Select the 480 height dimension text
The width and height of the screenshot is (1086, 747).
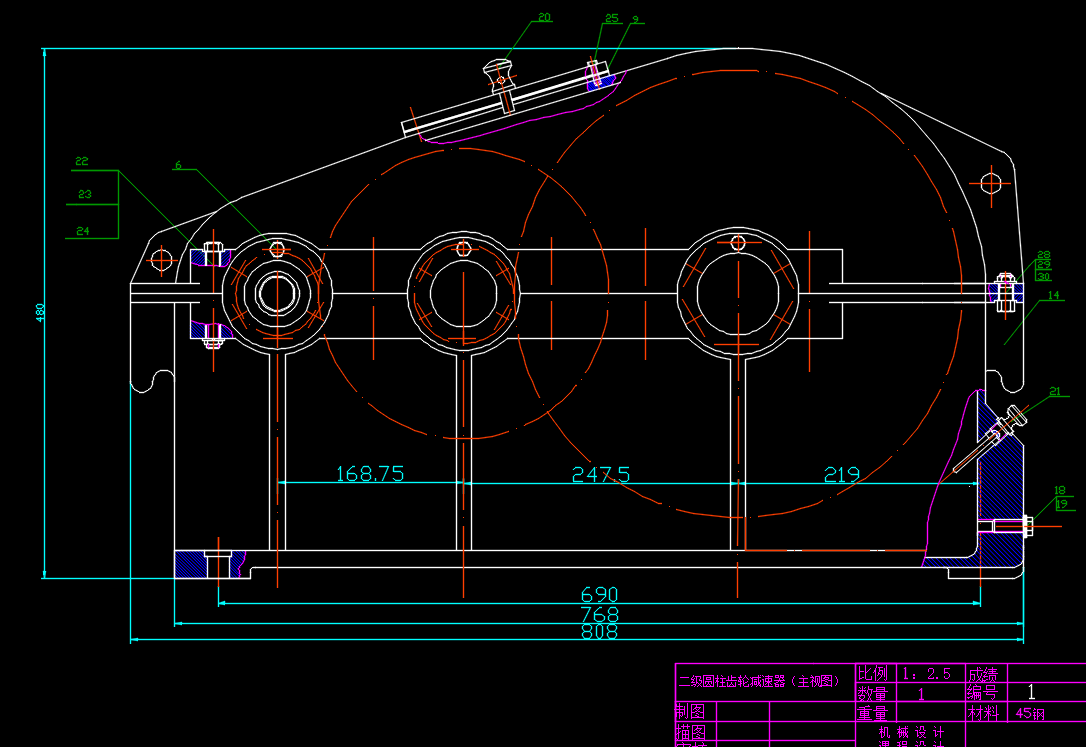[41, 312]
